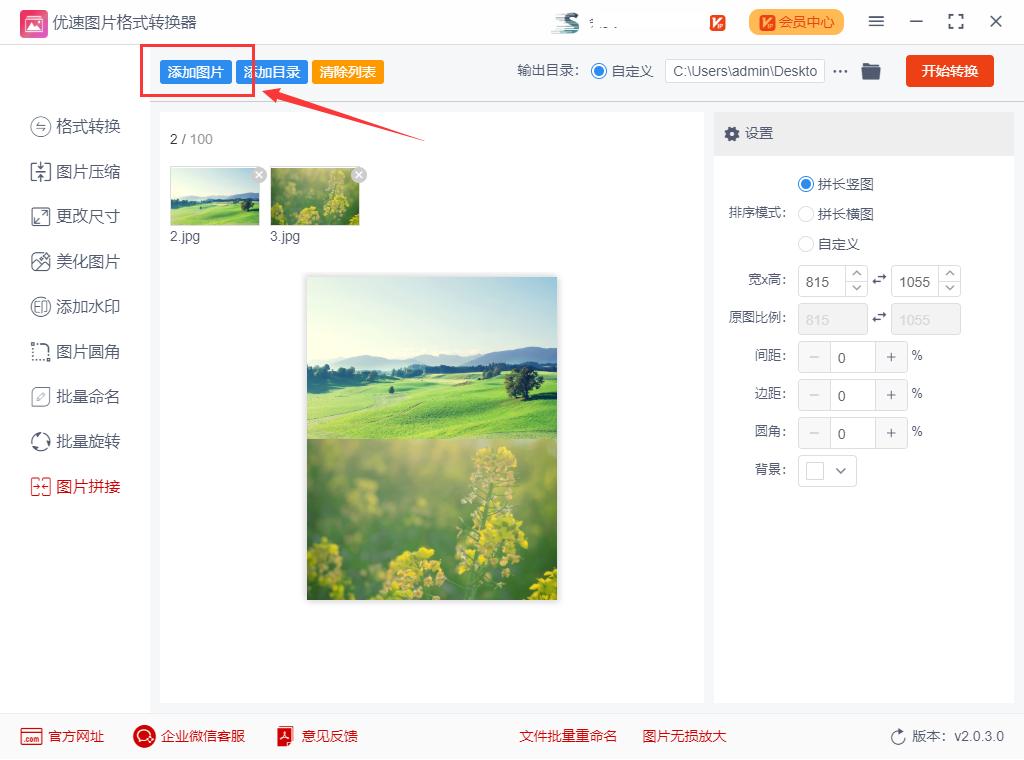Select the 2.jpg thumbnail
Viewport: 1024px width, 760px height.
[214, 196]
